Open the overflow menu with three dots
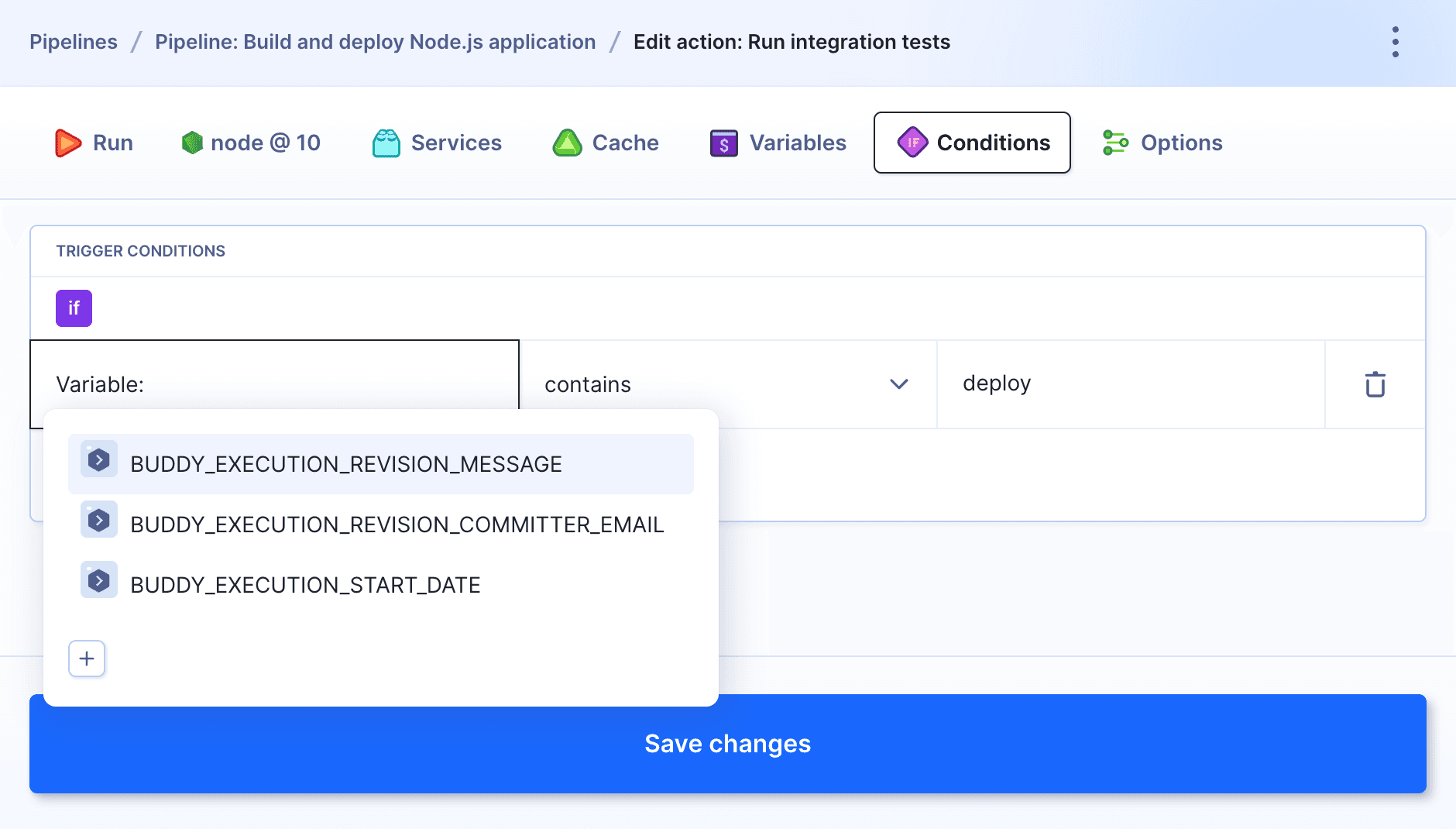Screen dimensions: 1456x829 [x=1396, y=42]
